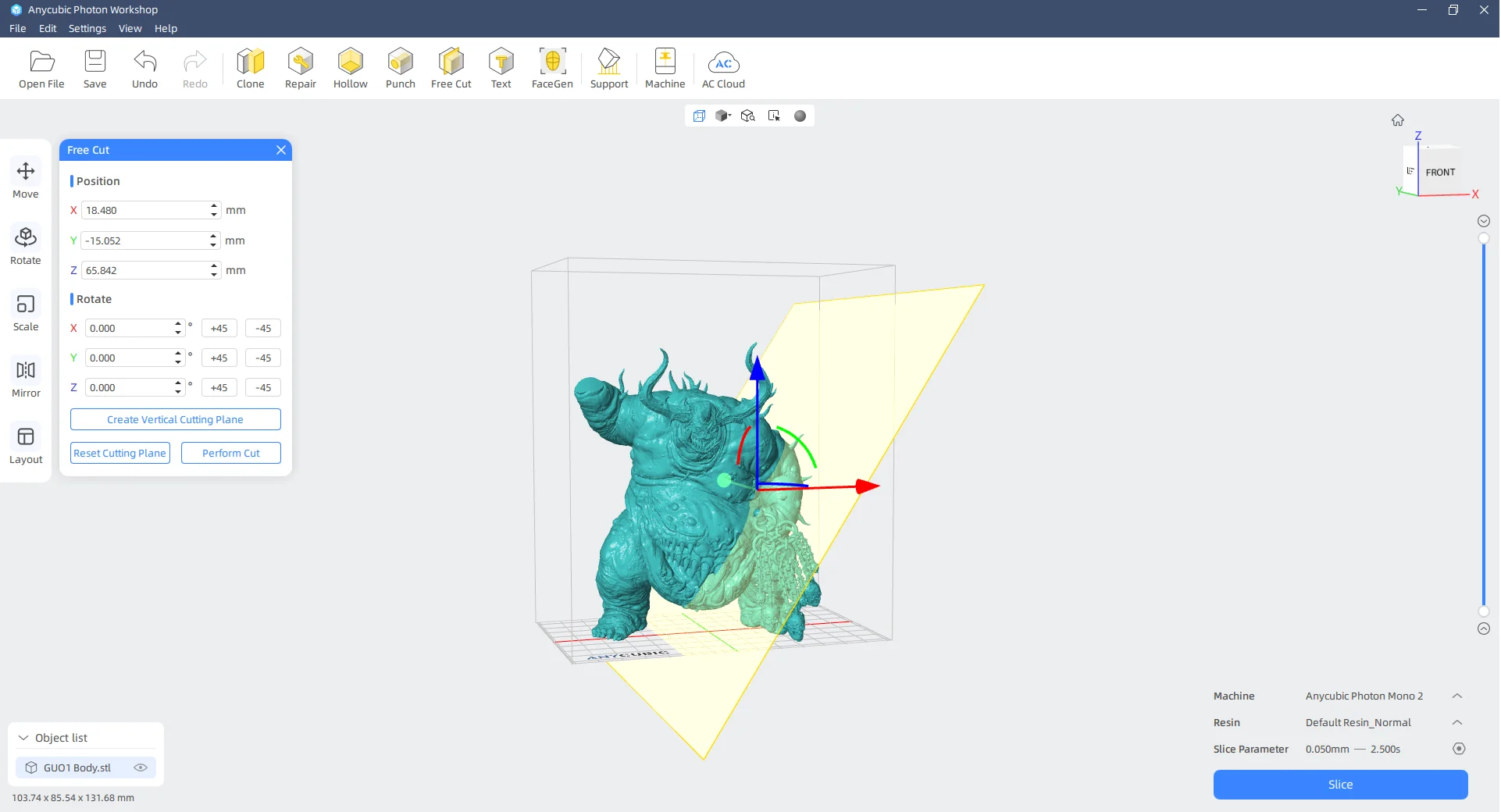Activate the Rotate tool in sidebar
The width and height of the screenshot is (1501, 812).
(x=26, y=245)
